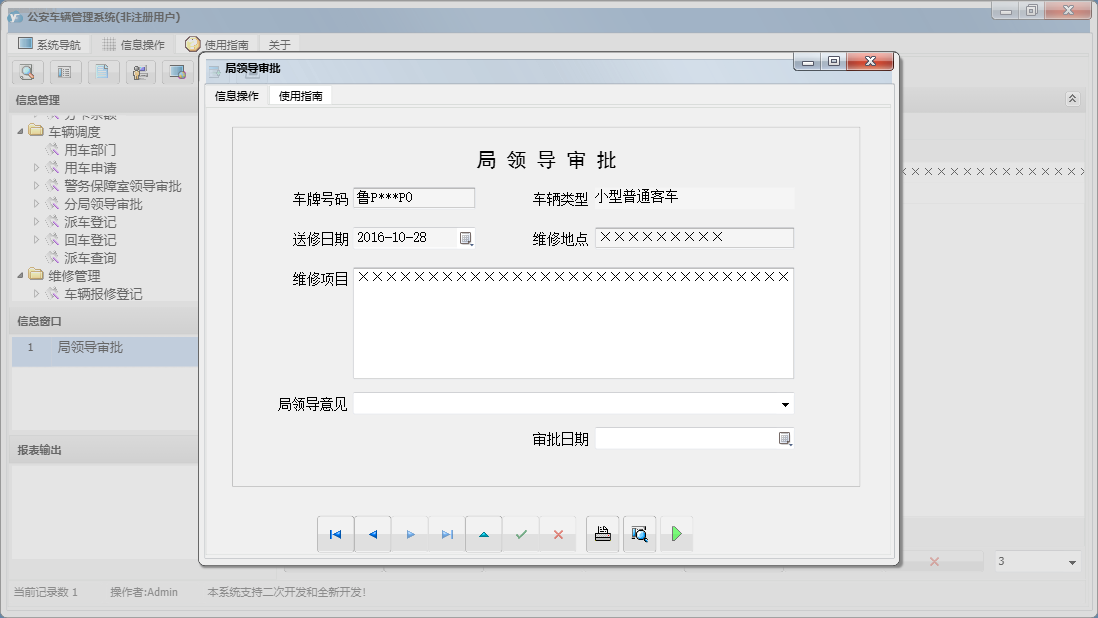Image resolution: width=1098 pixels, height=618 pixels.
Task: Click the 车辆调度 folder icon
Action: pyautogui.click(x=36, y=131)
